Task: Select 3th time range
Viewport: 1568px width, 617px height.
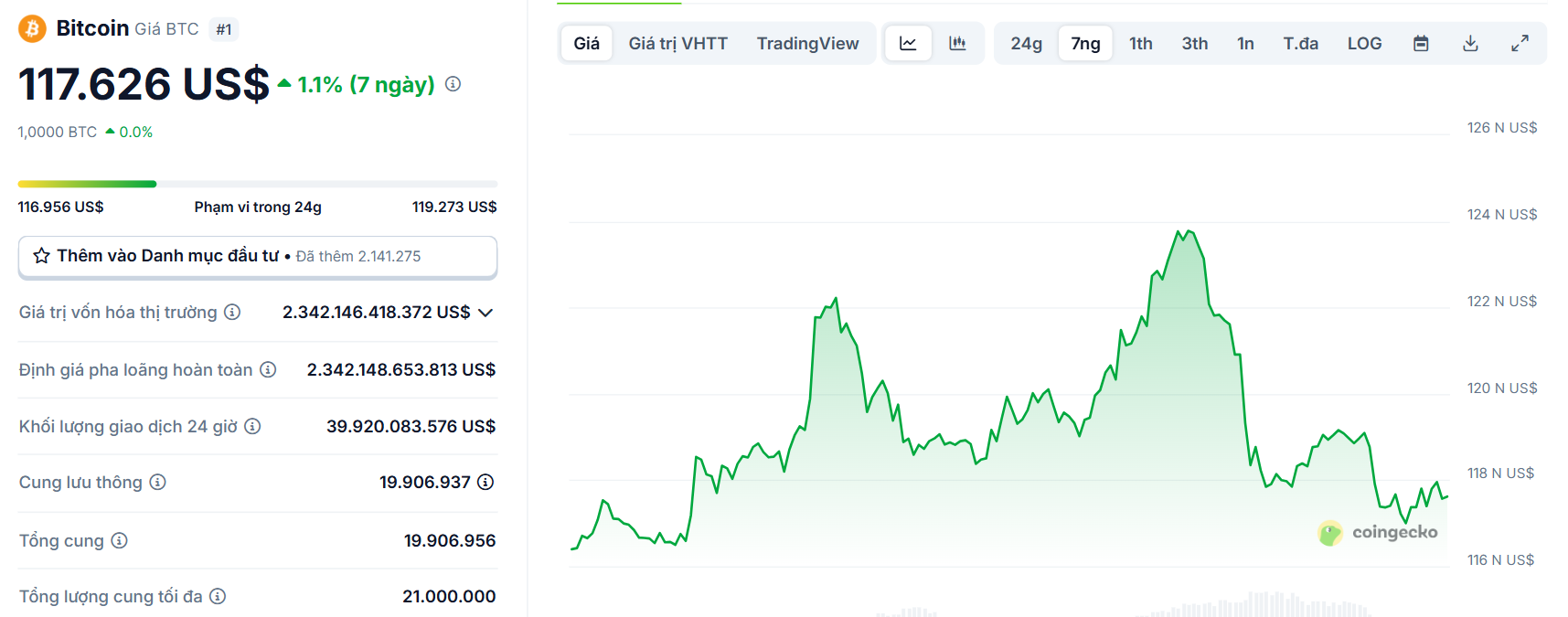Action: 1194,43
